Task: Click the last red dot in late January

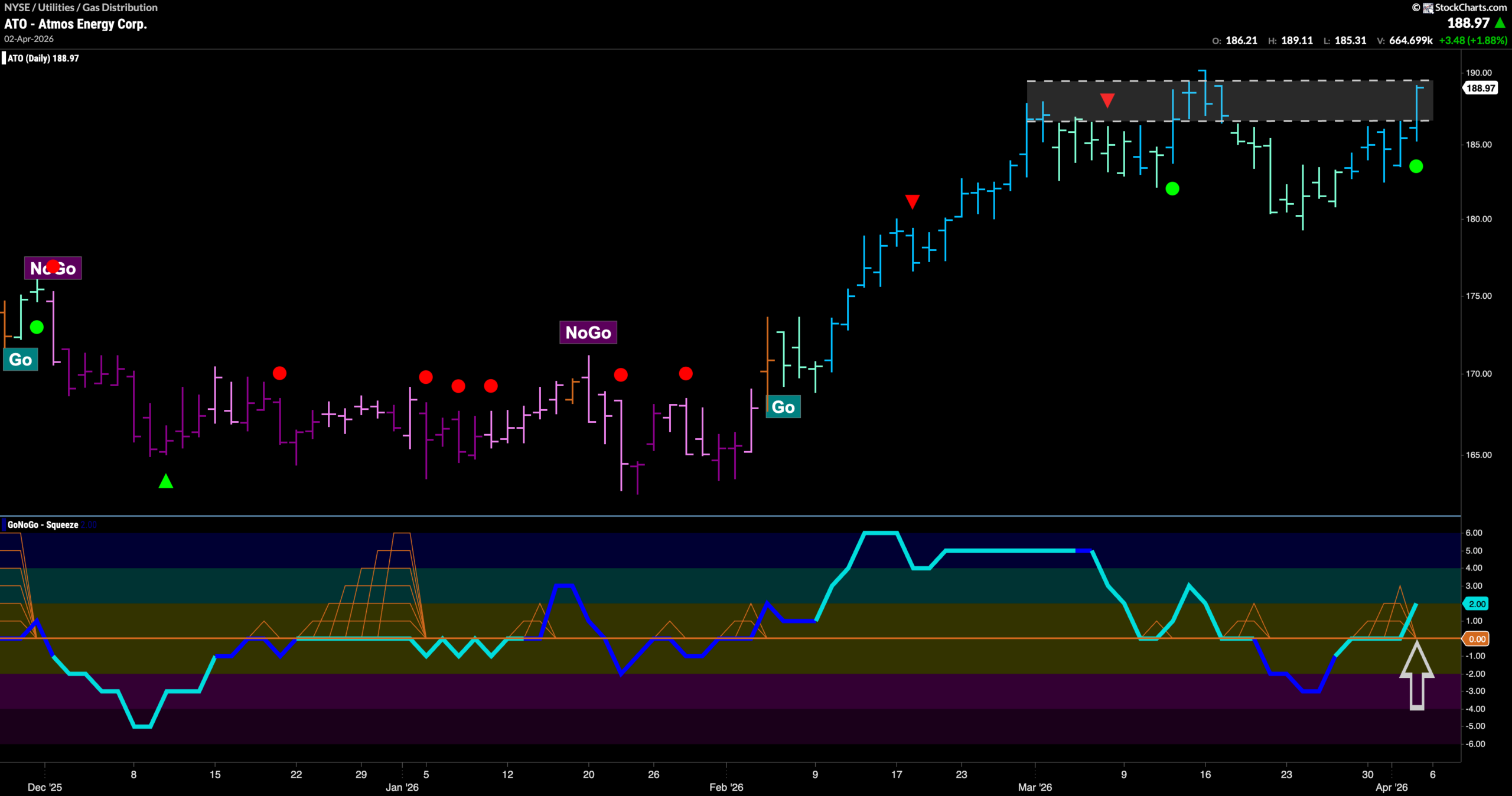Action: click(x=686, y=374)
